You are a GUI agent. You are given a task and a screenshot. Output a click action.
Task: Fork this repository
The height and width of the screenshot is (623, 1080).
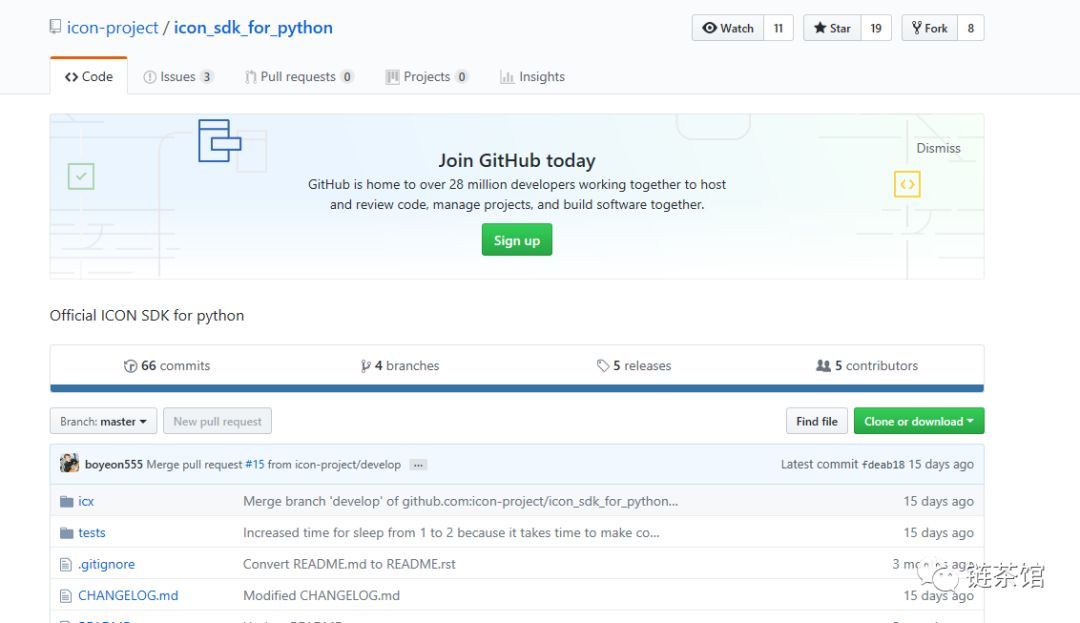(929, 28)
